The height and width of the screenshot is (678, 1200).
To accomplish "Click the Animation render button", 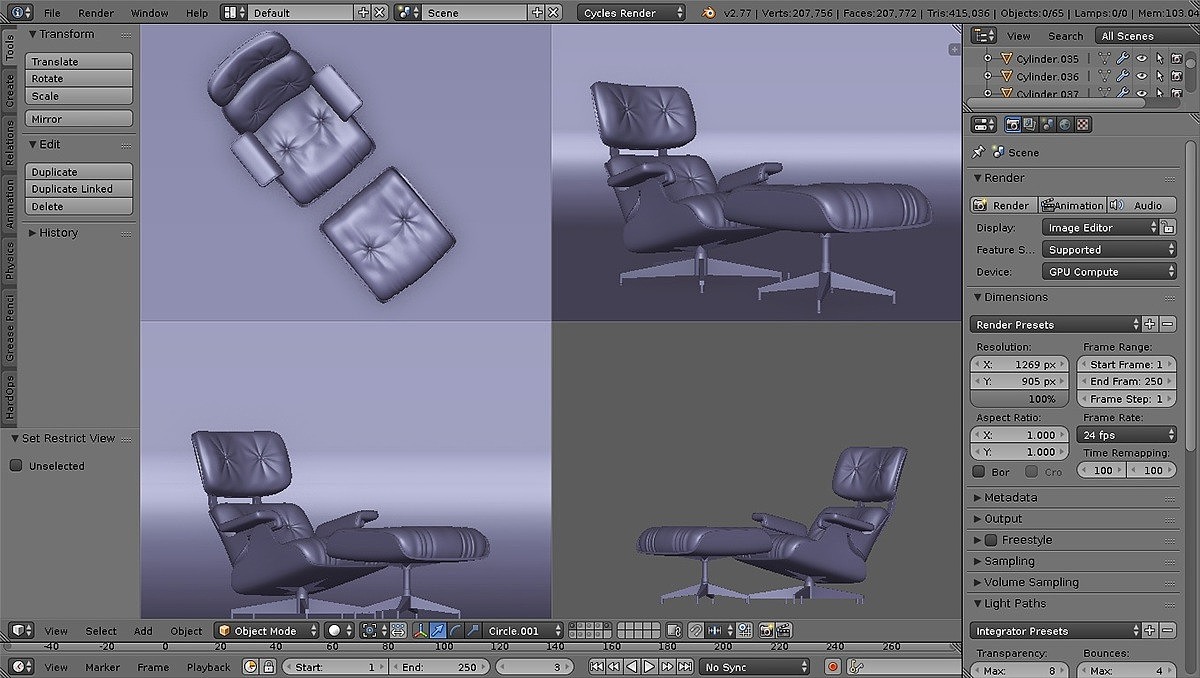I will (x=1072, y=205).
